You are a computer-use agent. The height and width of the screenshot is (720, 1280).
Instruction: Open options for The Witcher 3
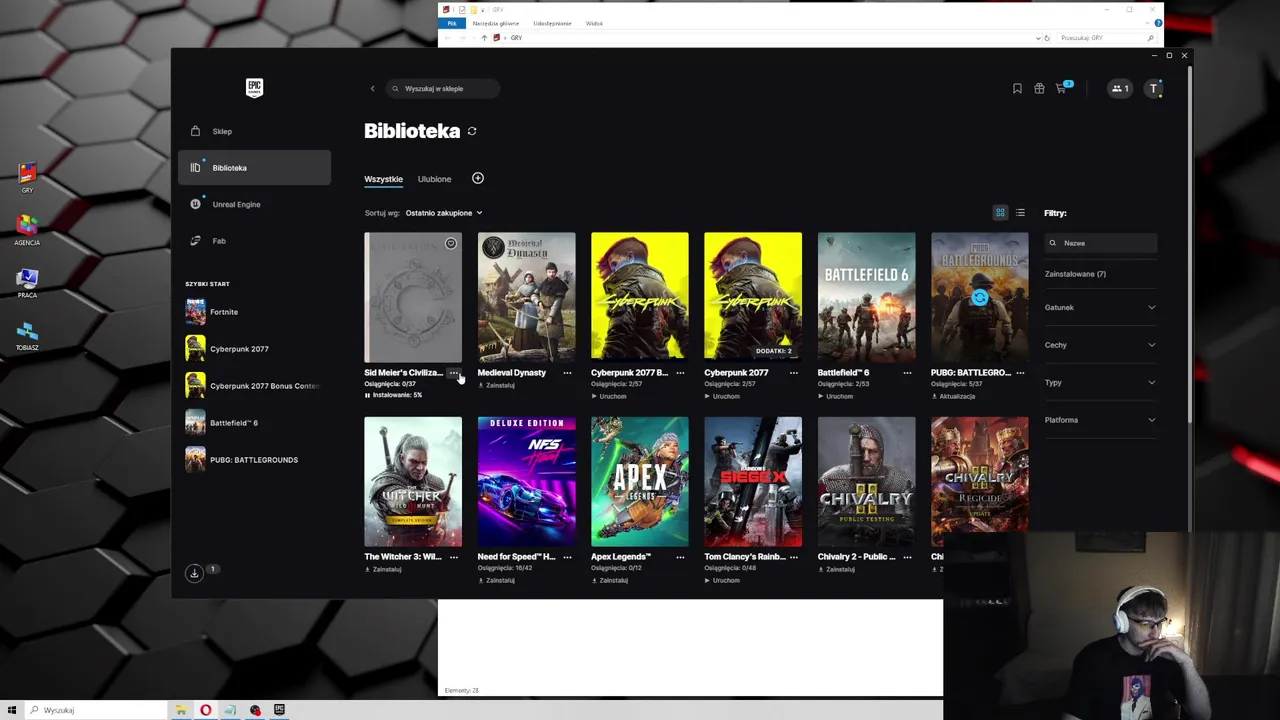point(454,557)
